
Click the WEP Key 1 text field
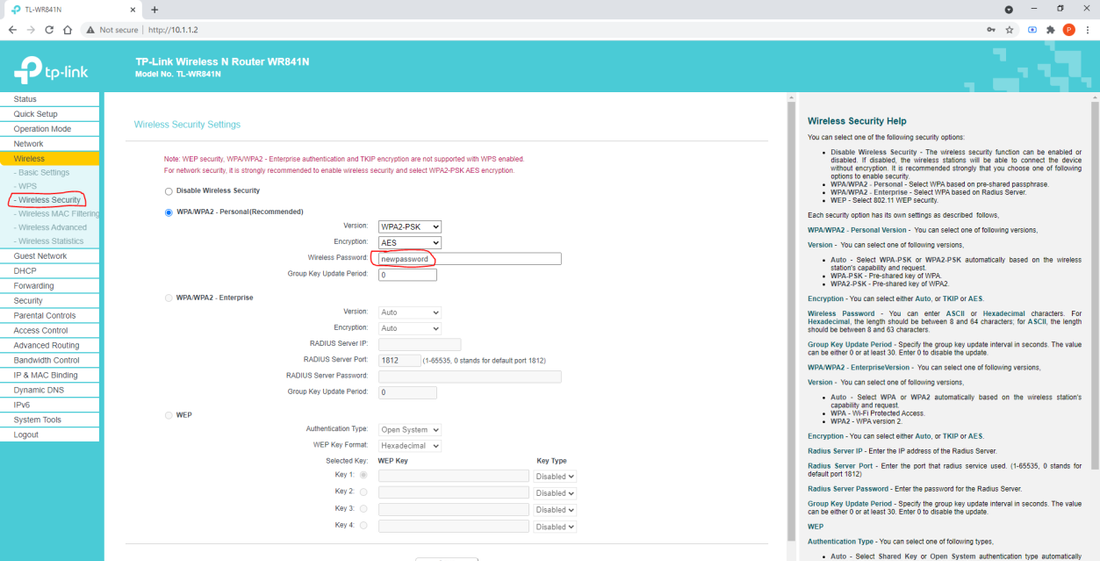(454, 476)
